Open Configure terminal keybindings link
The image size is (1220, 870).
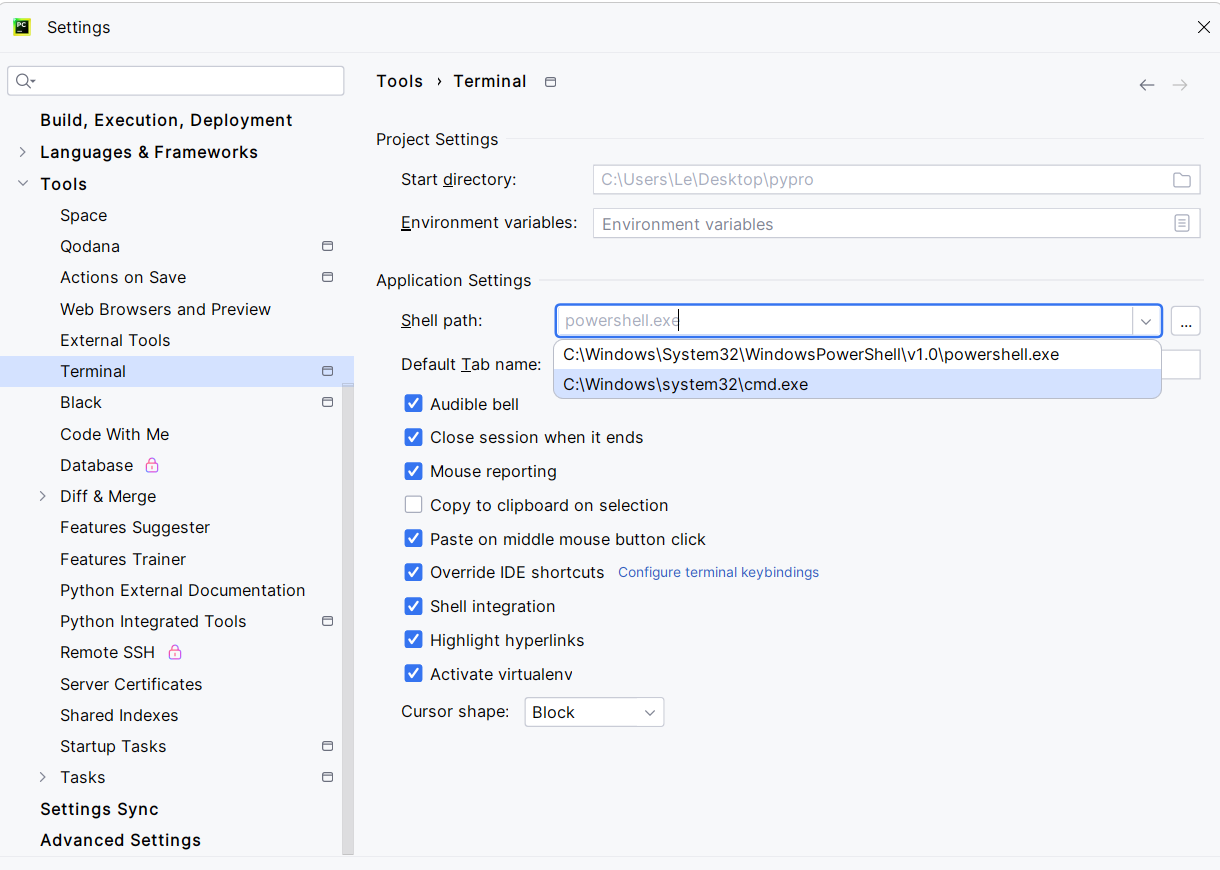718,572
